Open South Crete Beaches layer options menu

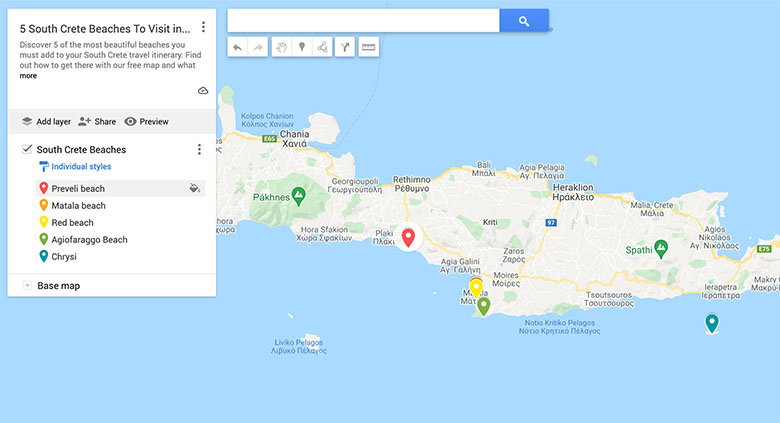(199, 149)
